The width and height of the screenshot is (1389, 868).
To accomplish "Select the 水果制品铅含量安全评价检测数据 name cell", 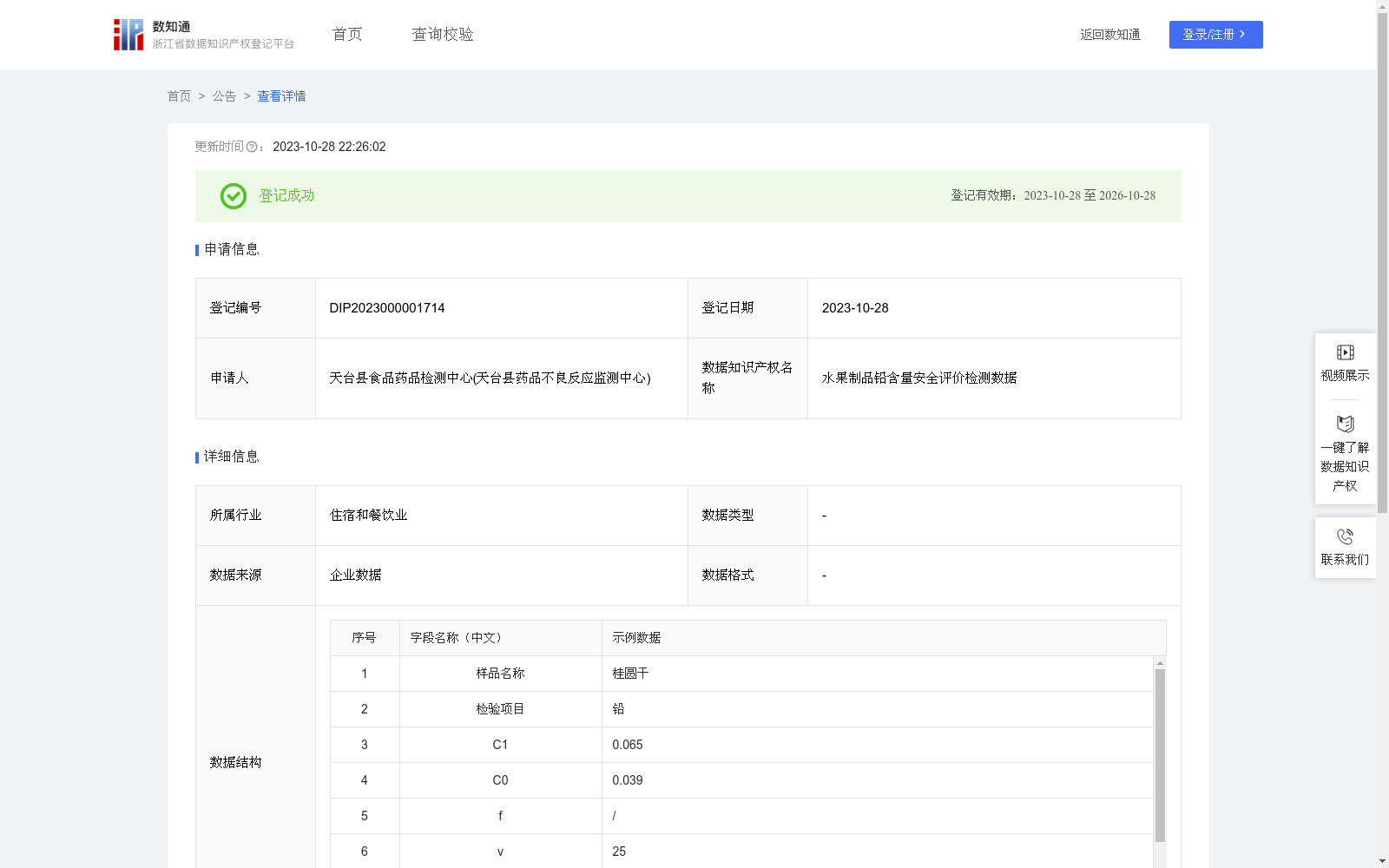I will coord(921,378).
